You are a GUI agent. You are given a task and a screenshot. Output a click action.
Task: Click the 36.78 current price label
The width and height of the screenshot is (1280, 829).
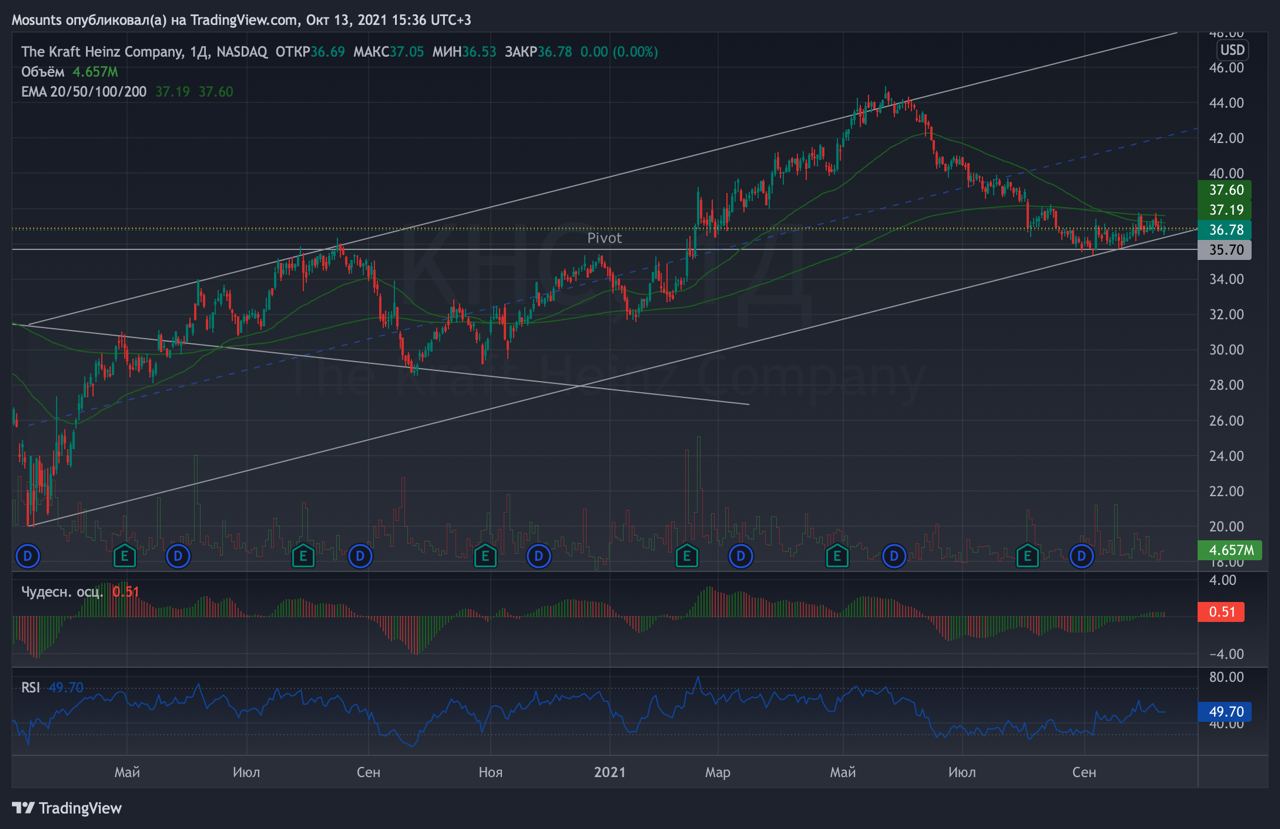point(1226,230)
